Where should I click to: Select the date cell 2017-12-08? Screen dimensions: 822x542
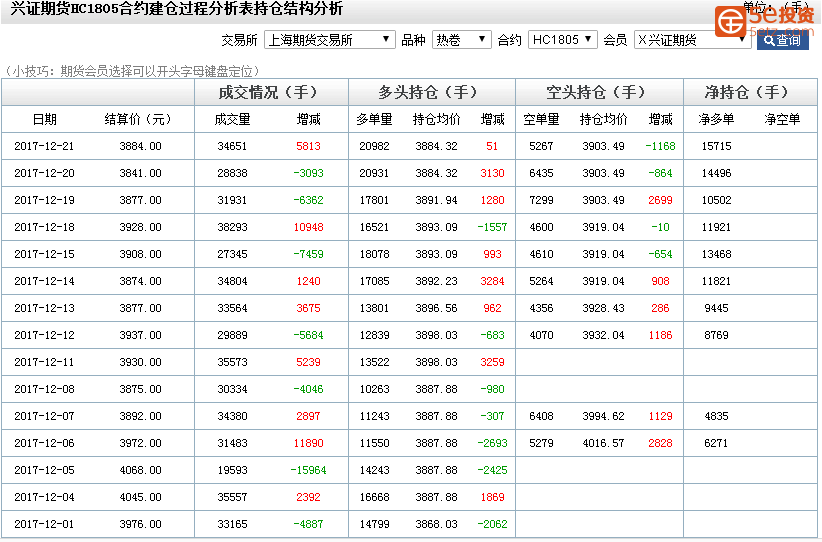(x=44, y=389)
